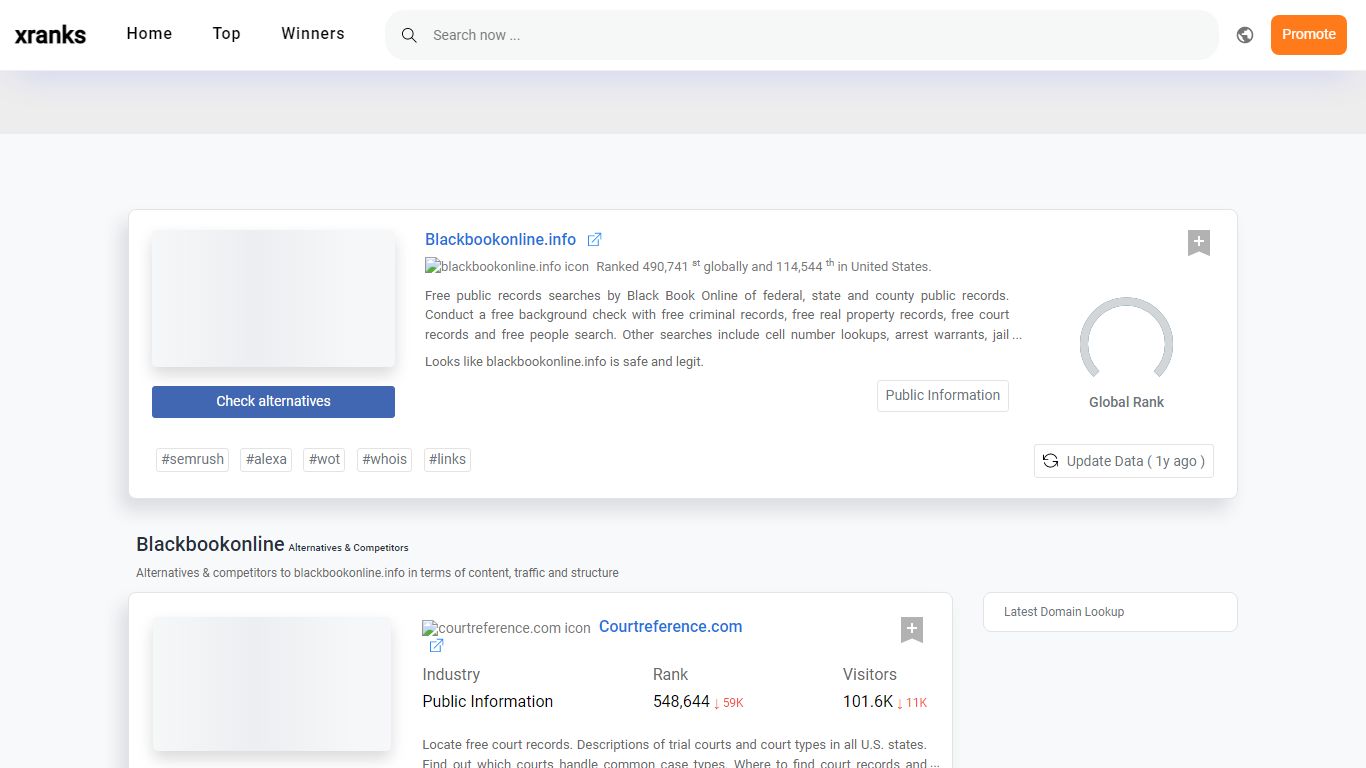The width and height of the screenshot is (1366, 768).
Task: Click the orange Promote button
Action: pyautogui.click(x=1308, y=35)
